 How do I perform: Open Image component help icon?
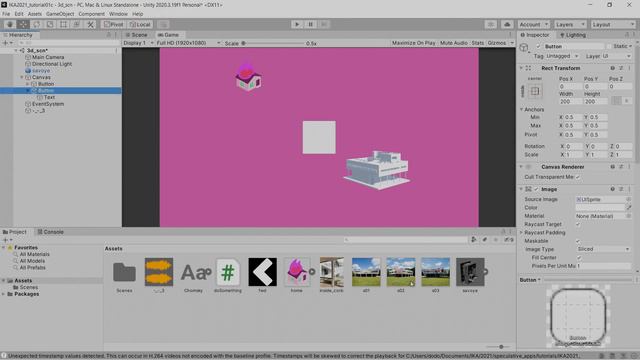coord(612,189)
